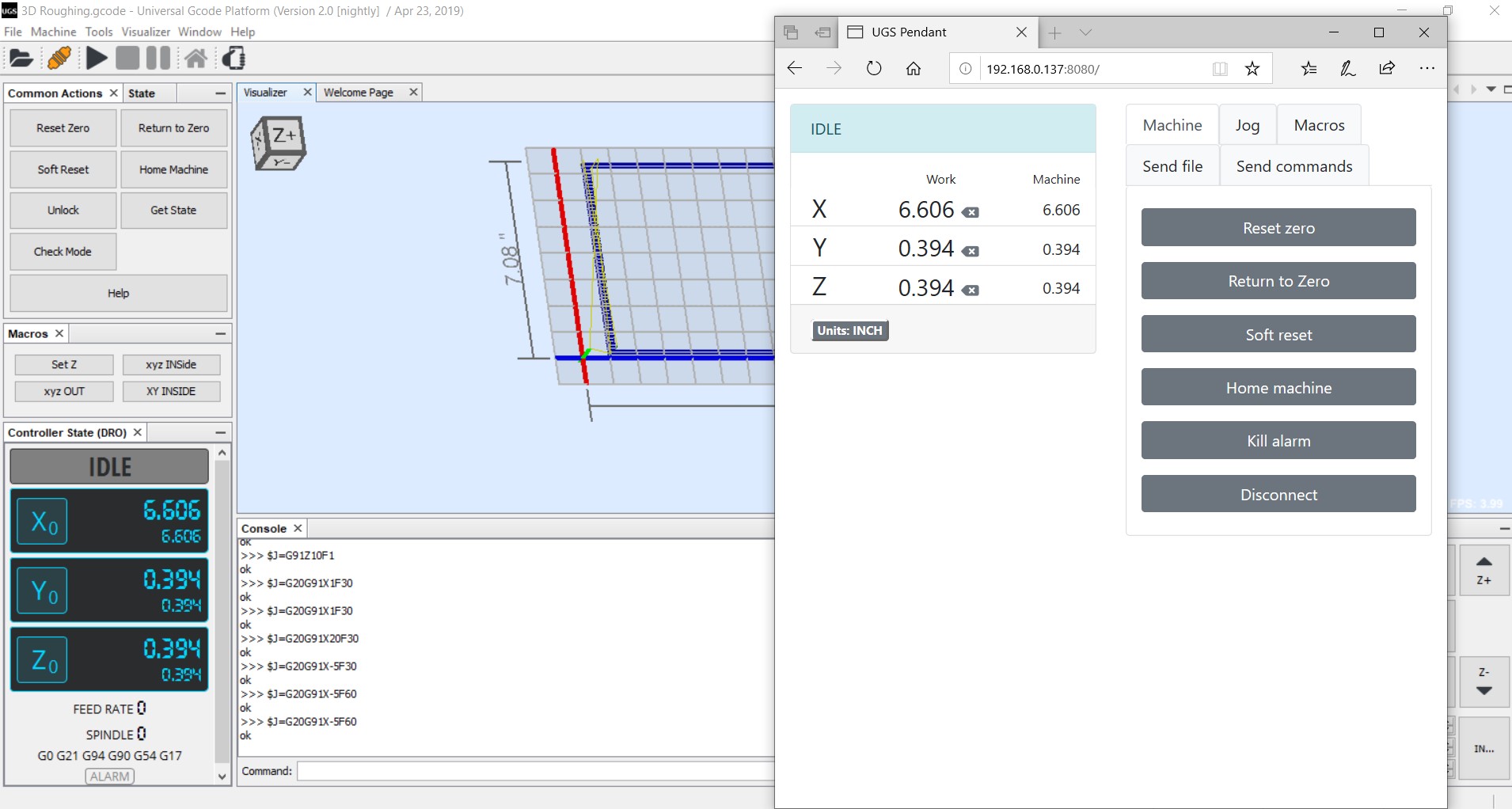Zero the Y axis with Y0 button
Image resolution: width=1512 pixels, height=809 pixels.
(43, 591)
